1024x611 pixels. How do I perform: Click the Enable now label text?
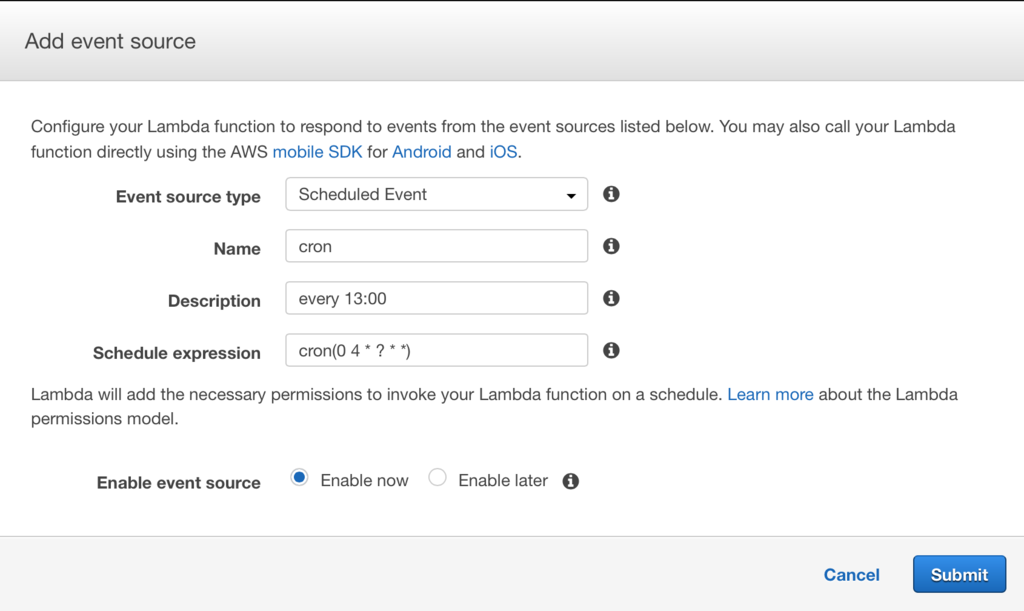coord(364,481)
